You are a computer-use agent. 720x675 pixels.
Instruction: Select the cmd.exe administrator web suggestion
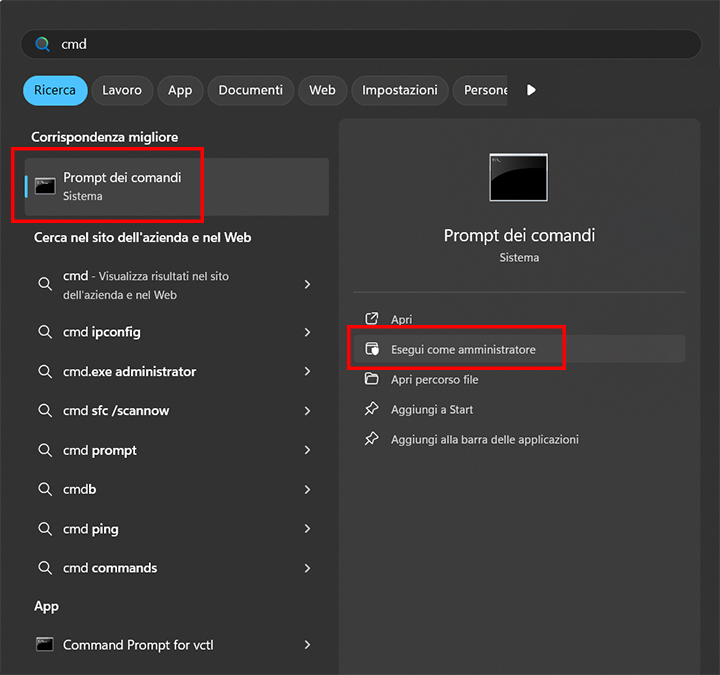[129, 371]
